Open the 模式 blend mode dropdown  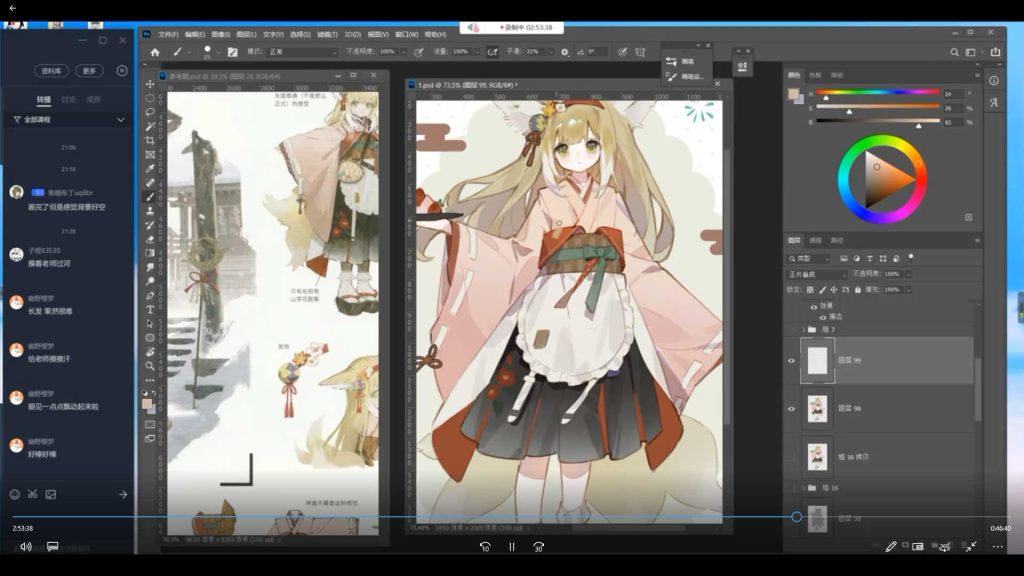point(302,52)
